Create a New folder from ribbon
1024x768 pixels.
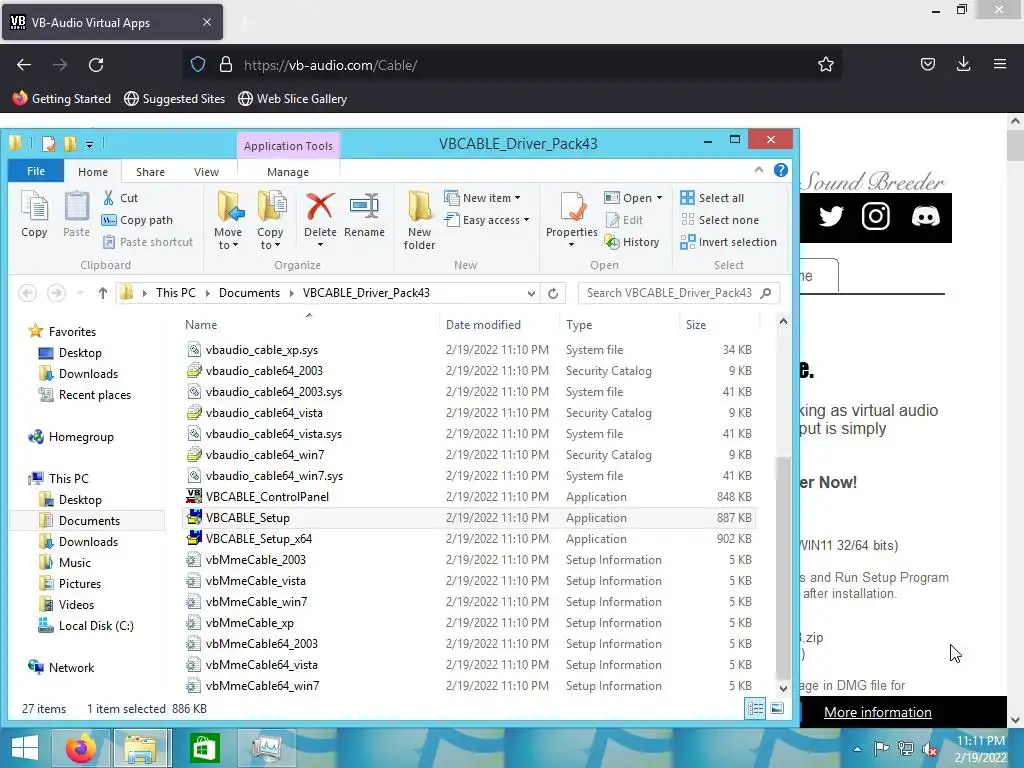point(419,220)
